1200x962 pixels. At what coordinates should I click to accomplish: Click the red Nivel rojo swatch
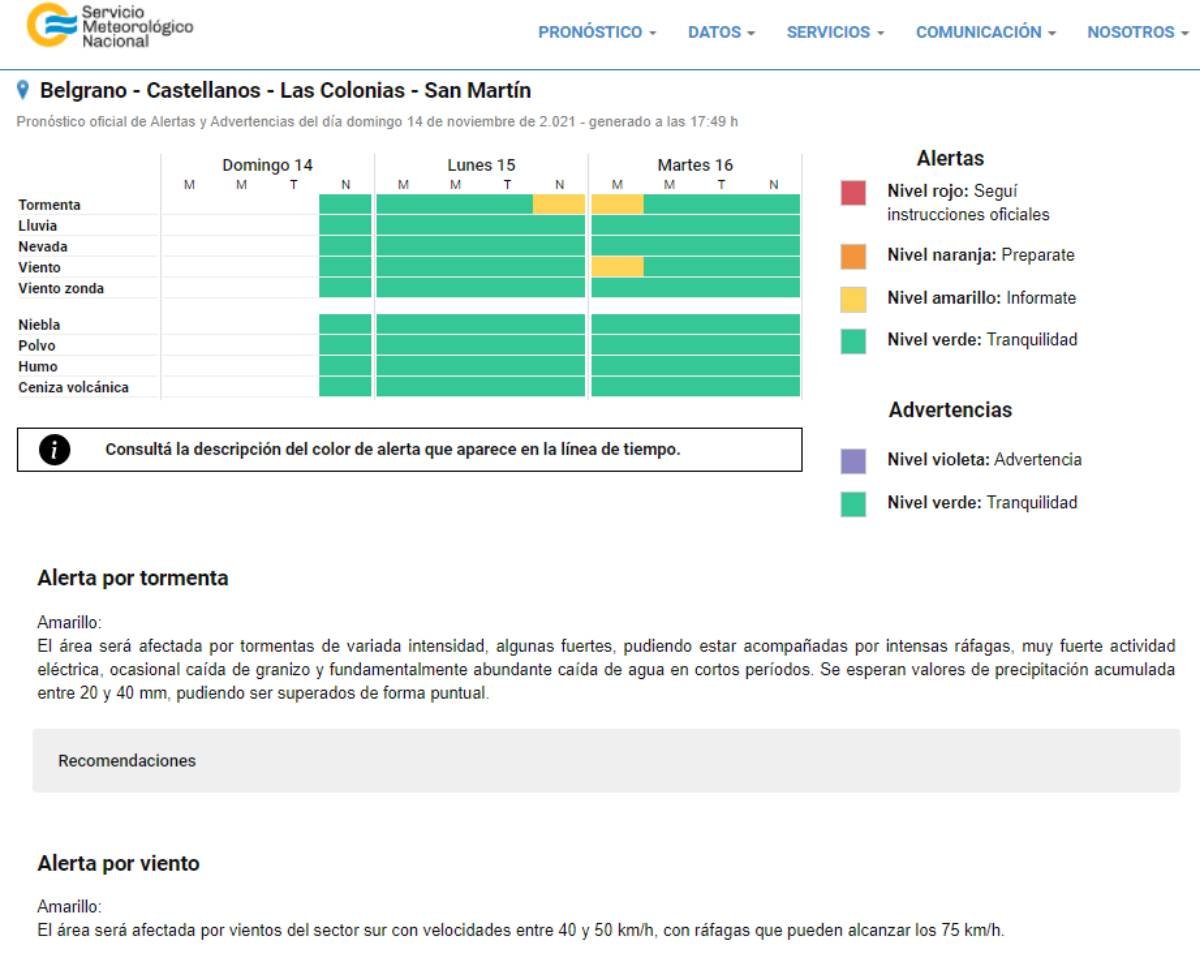(x=853, y=193)
